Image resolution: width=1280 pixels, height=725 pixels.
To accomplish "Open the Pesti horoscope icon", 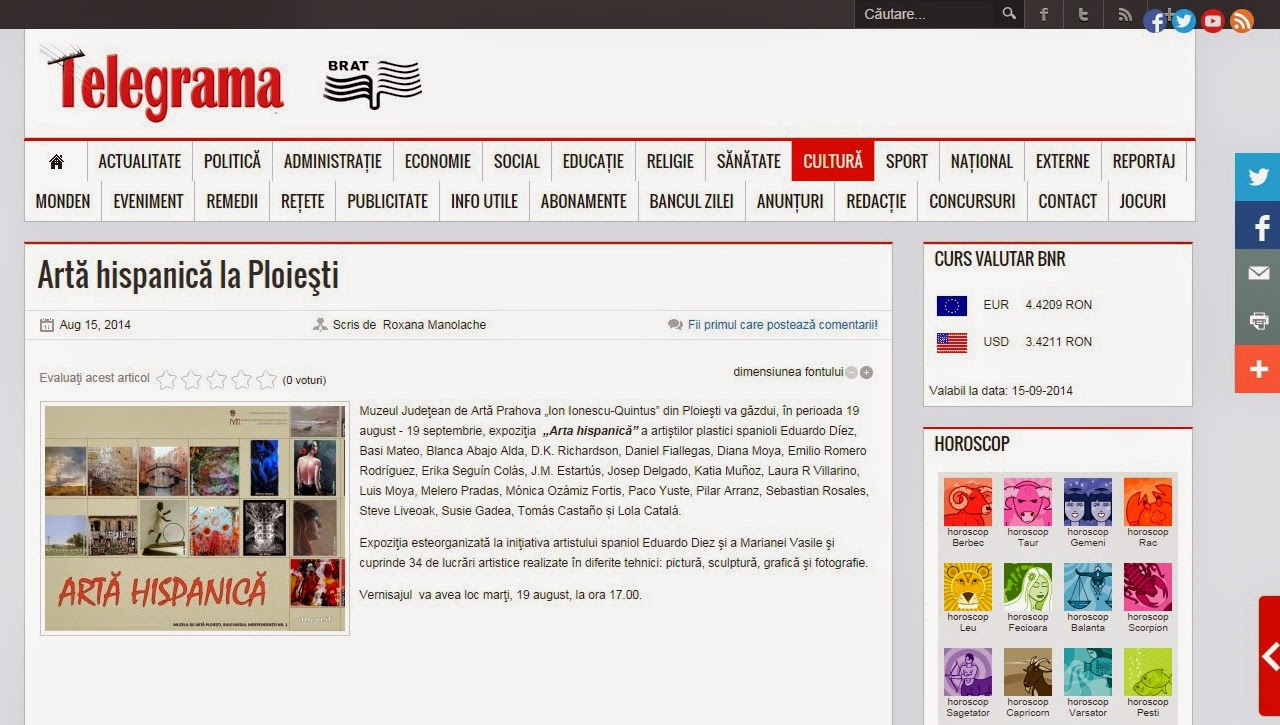I will point(1148,672).
